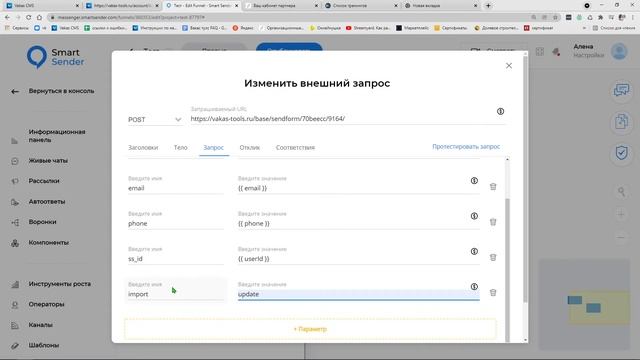Delete the phone parameter row
The image size is (640, 360).
493,222
